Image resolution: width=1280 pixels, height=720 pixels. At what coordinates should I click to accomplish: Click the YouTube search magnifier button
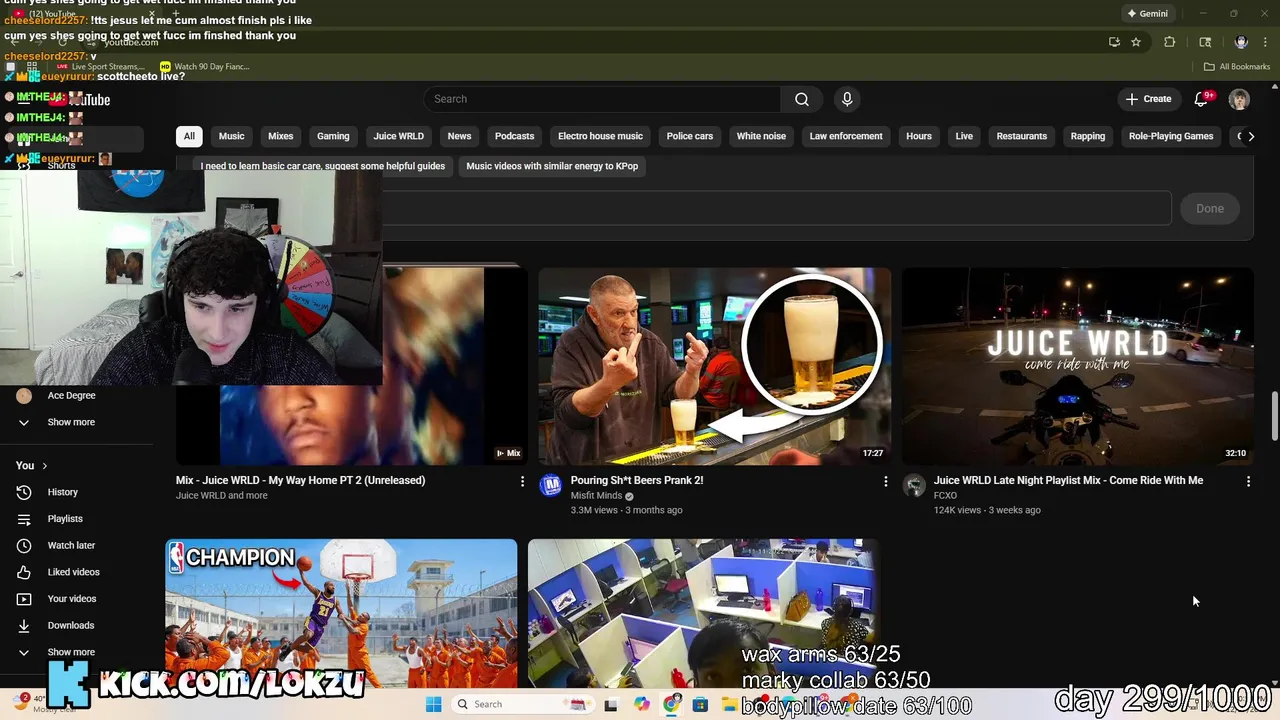coord(802,99)
